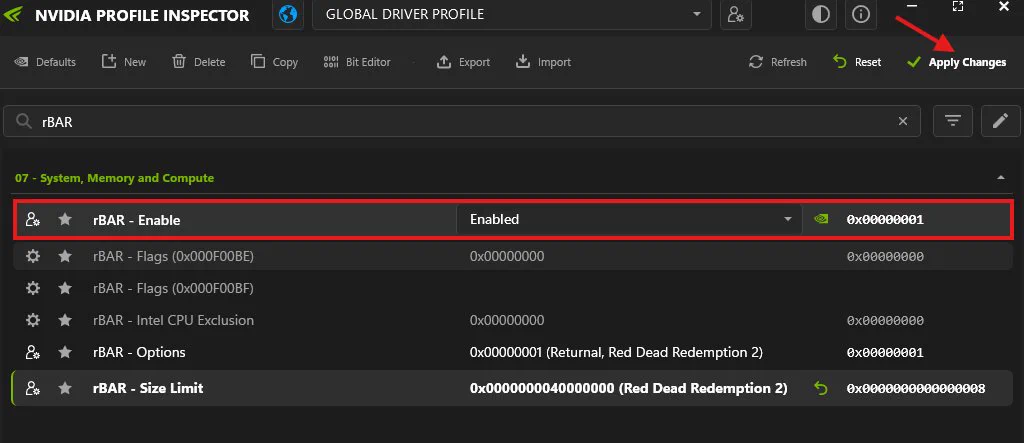The image size is (1024, 443).
Task: Toggle the dark/light theme half-circle icon
Action: pyautogui.click(x=821, y=14)
